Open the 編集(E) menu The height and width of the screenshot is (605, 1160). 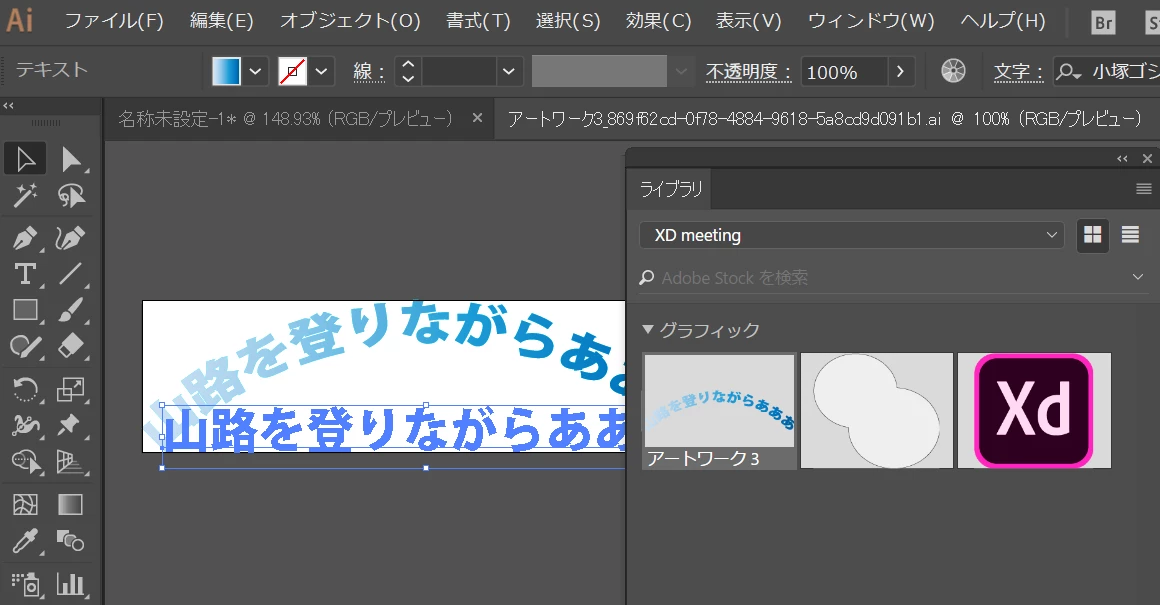(221, 21)
